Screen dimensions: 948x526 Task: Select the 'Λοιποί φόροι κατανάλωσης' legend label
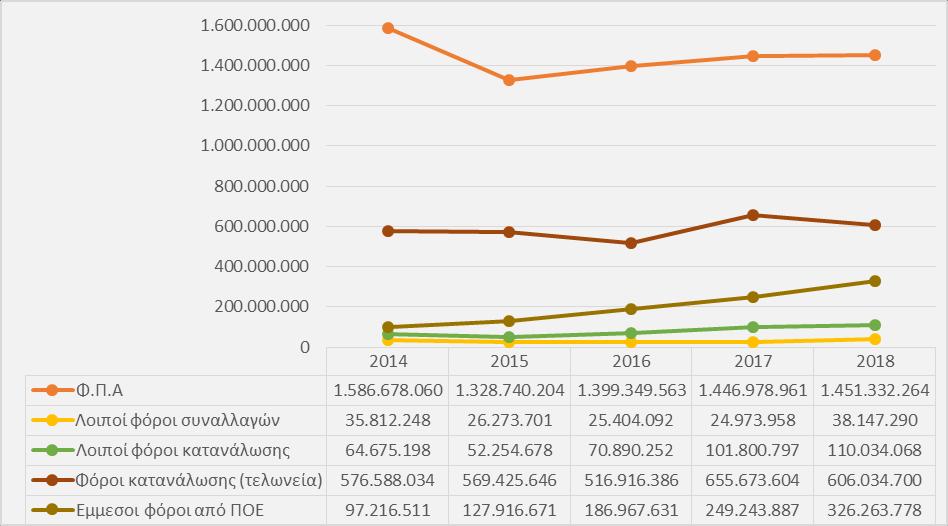(183, 450)
